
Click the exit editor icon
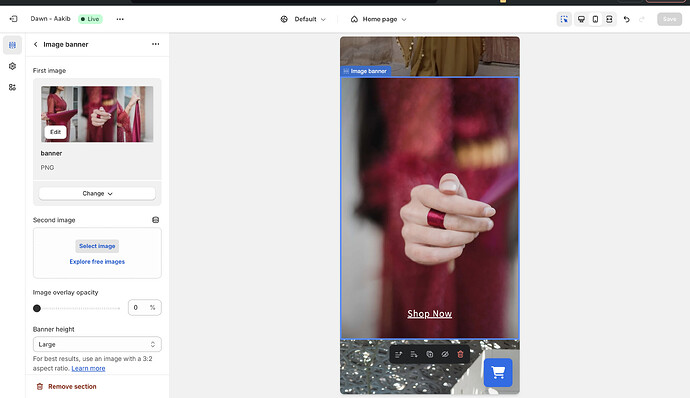point(13,19)
